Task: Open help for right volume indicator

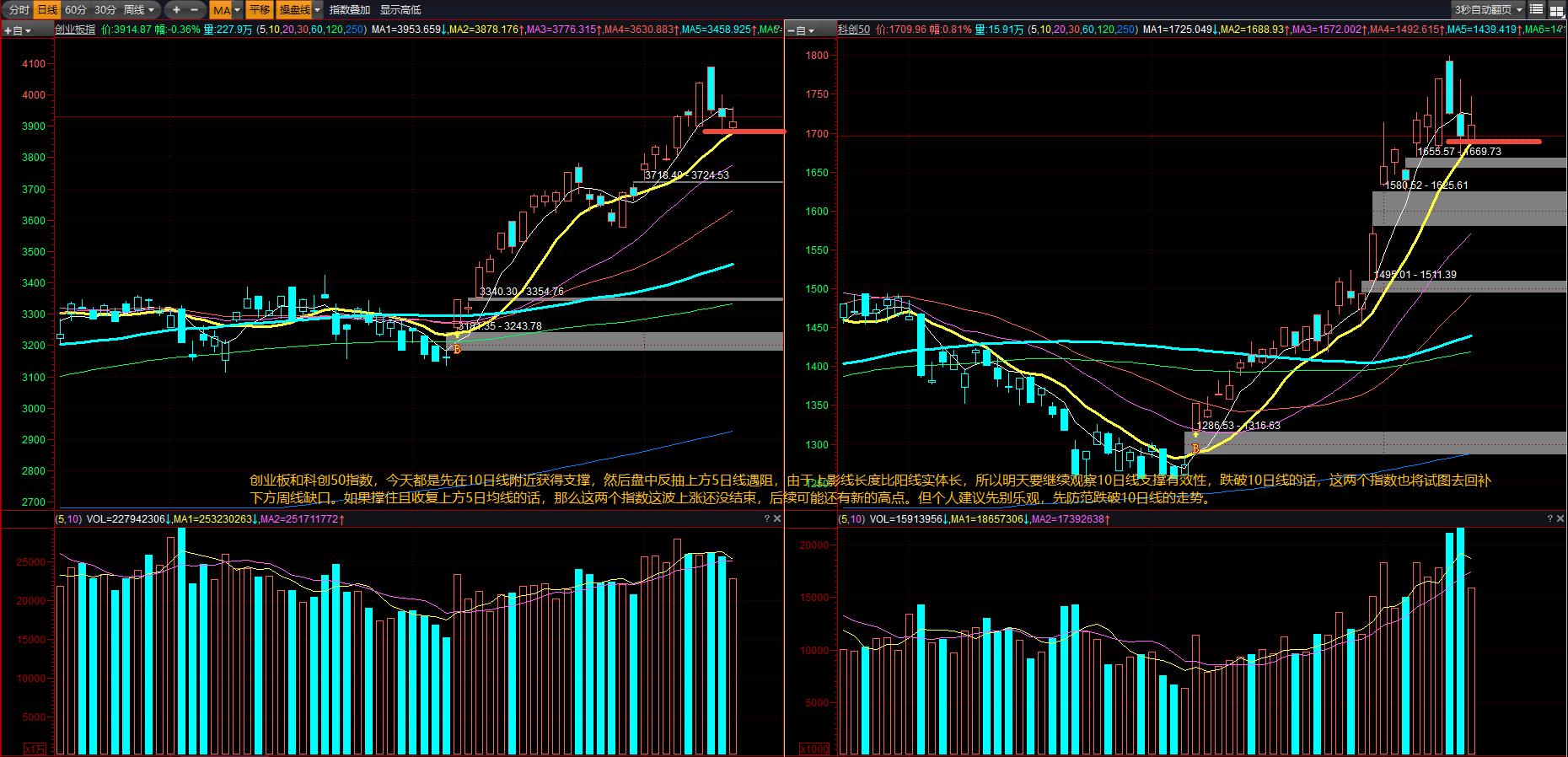Action: coord(1549,518)
